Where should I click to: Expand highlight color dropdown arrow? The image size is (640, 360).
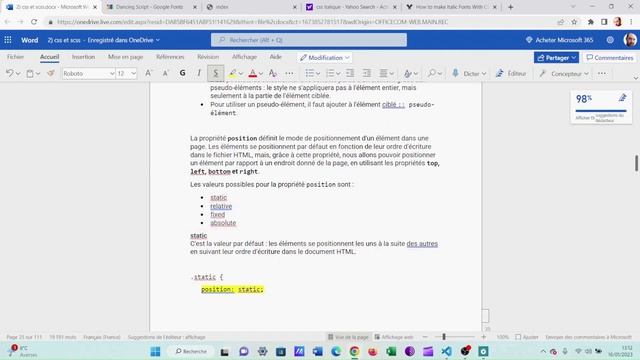click(241, 74)
